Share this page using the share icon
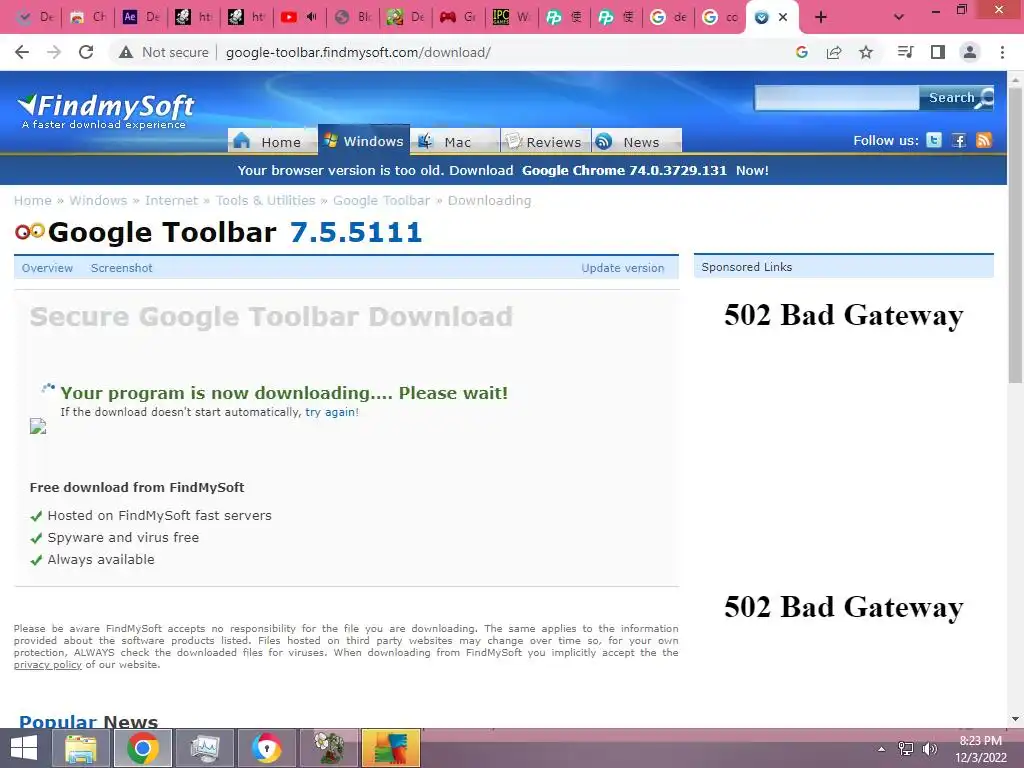Image resolution: width=1024 pixels, height=768 pixels. tap(834, 52)
